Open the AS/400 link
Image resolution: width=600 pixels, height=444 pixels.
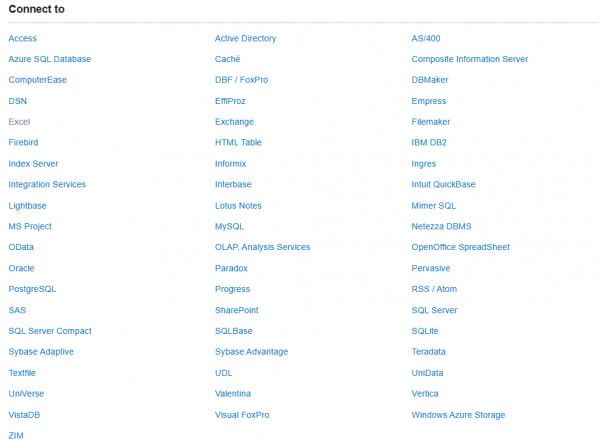coord(426,38)
